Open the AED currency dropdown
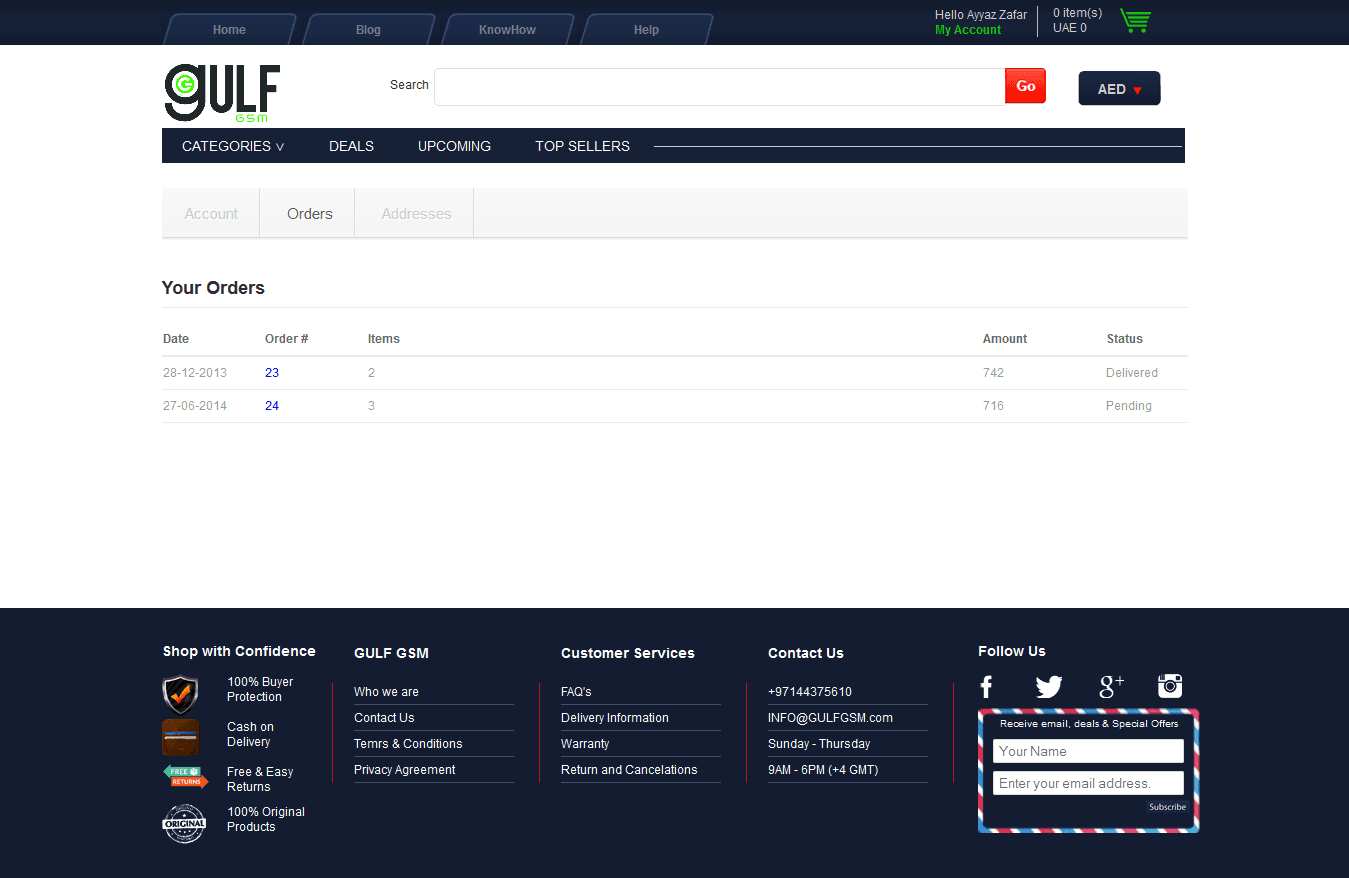Screen dimensions: 1349x878 (1119, 88)
